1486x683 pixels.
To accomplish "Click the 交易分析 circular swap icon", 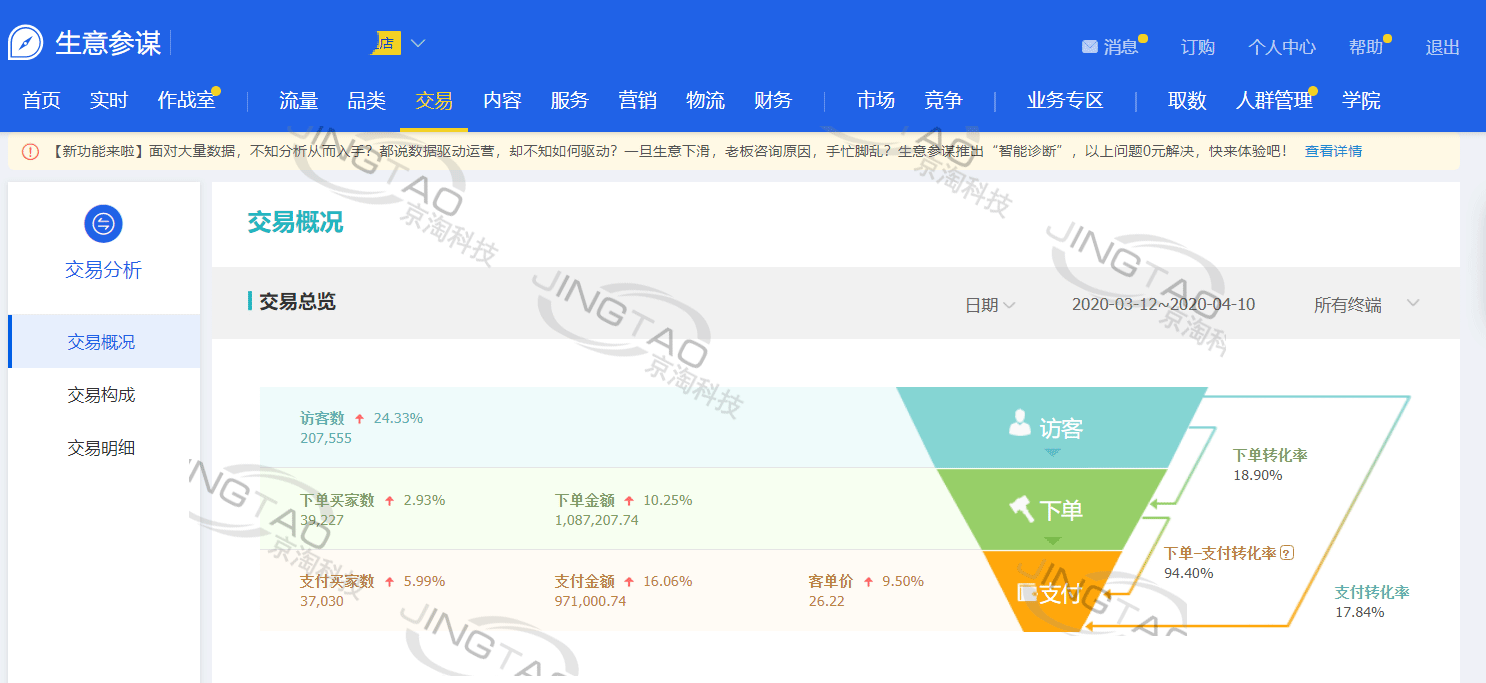I will coord(103,224).
